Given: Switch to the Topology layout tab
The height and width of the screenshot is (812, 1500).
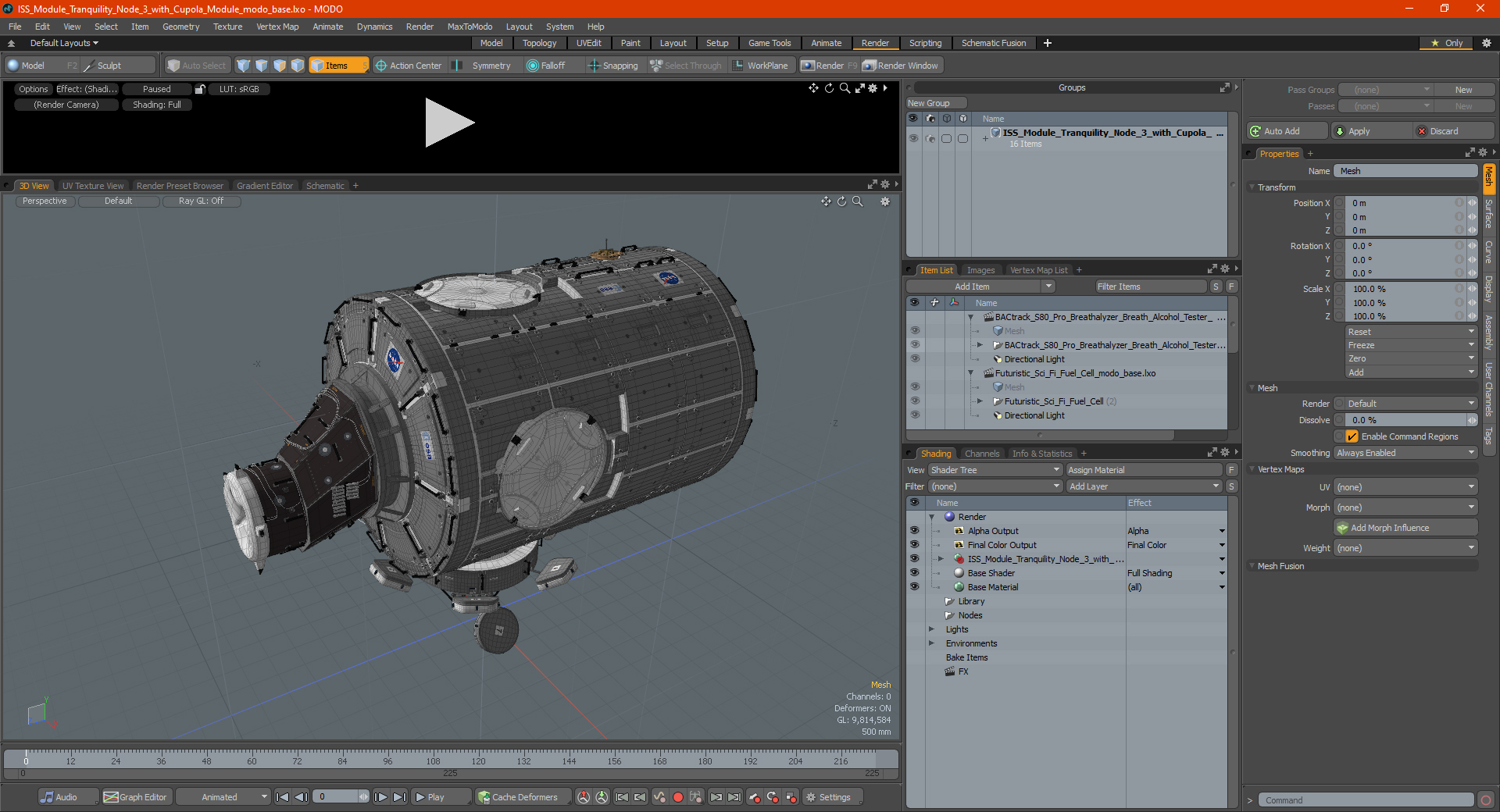Looking at the screenshot, I should (x=539, y=43).
